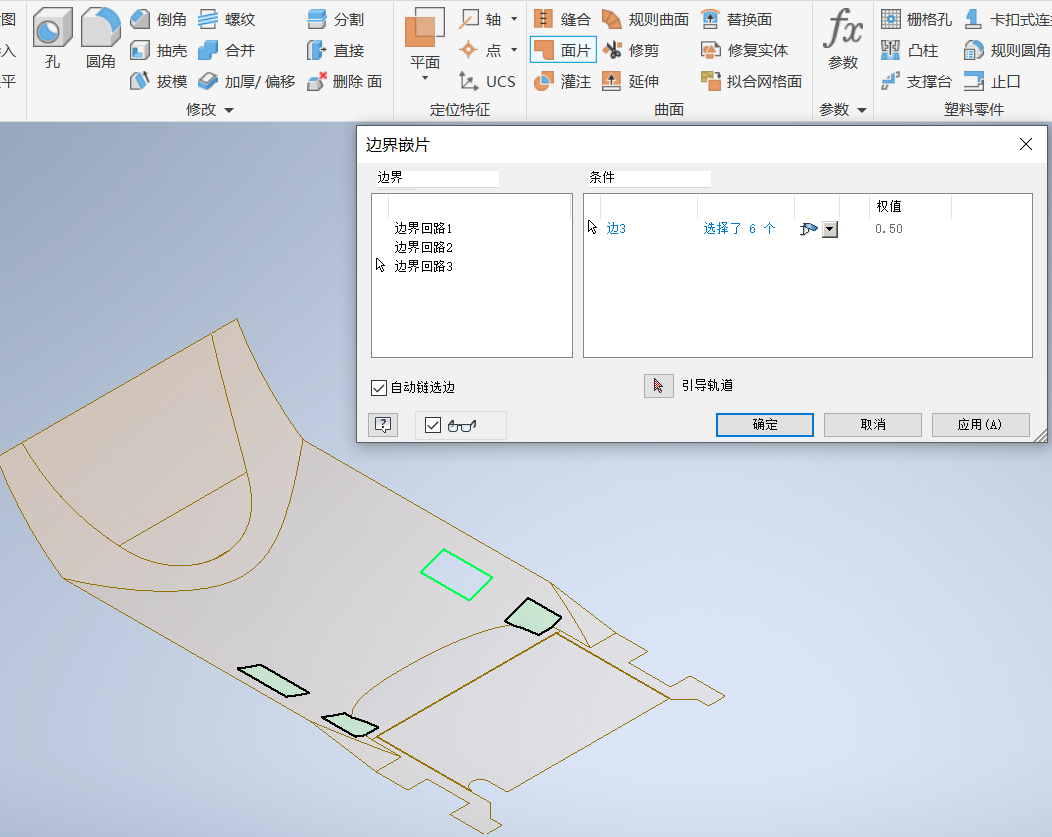Click the 栅格孔 grill tool
This screenshot has height=837, width=1052.
point(916,19)
